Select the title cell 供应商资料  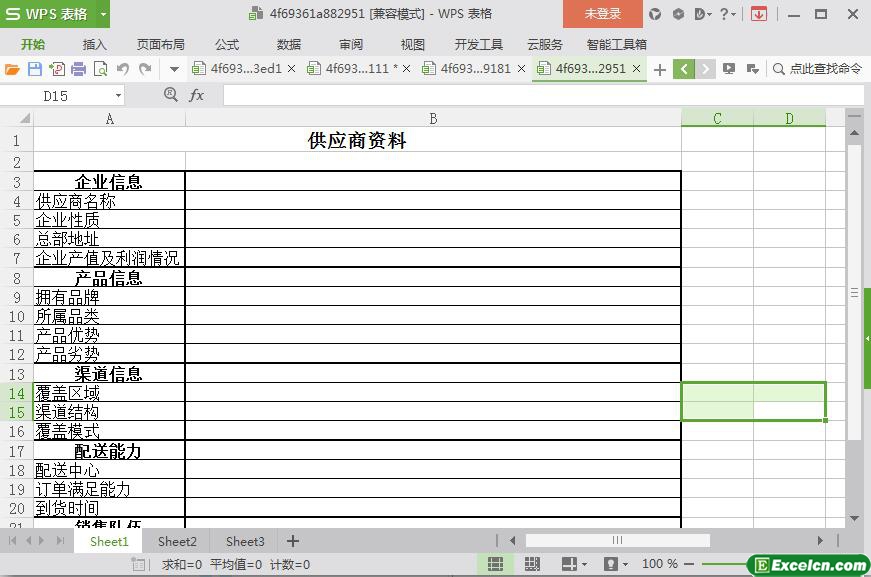[x=357, y=140]
